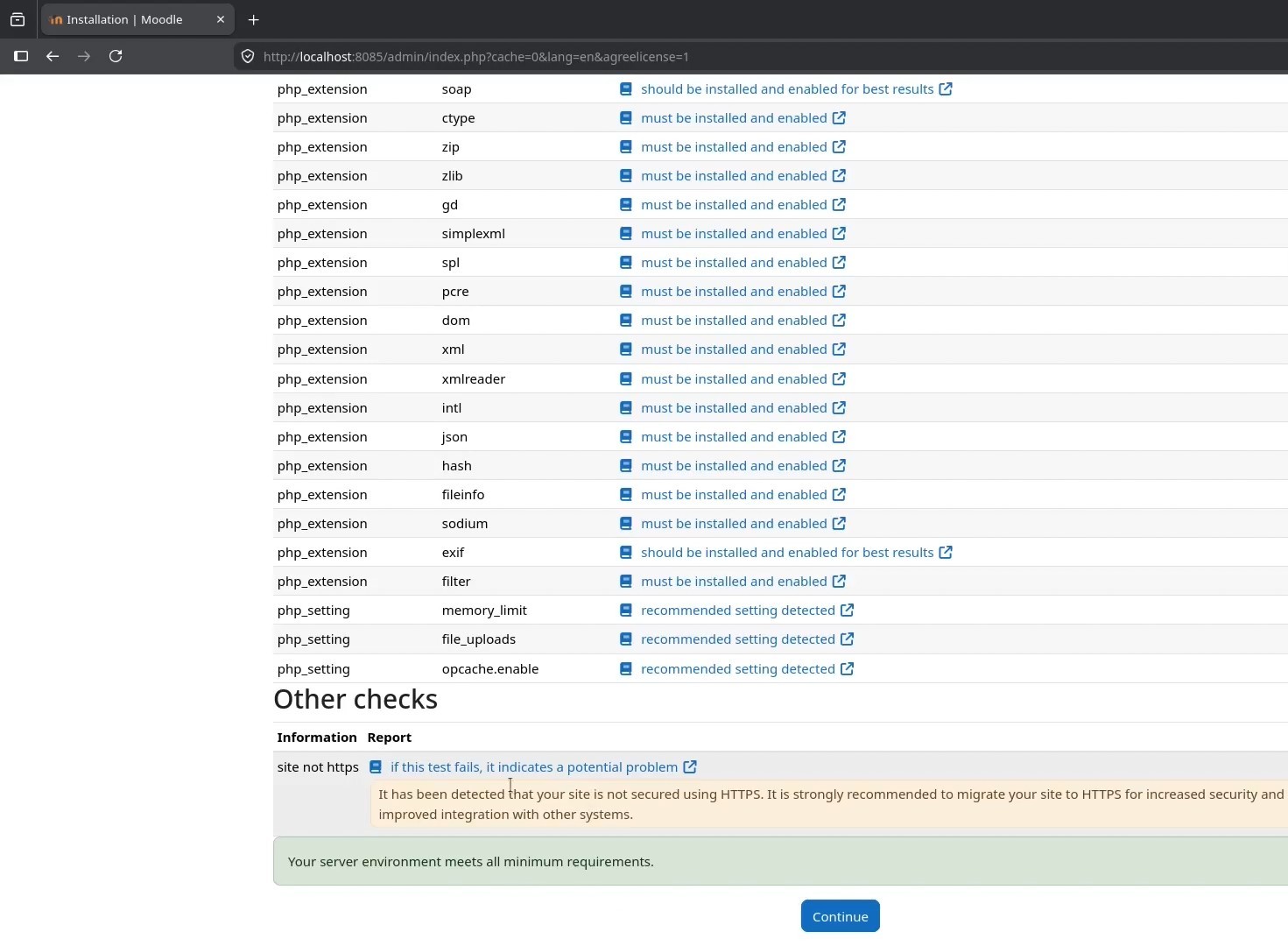The height and width of the screenshot is (946, 1288).
Task: Click the 'Information' column header
Action: pyautogui.click(x=317, y=738)
